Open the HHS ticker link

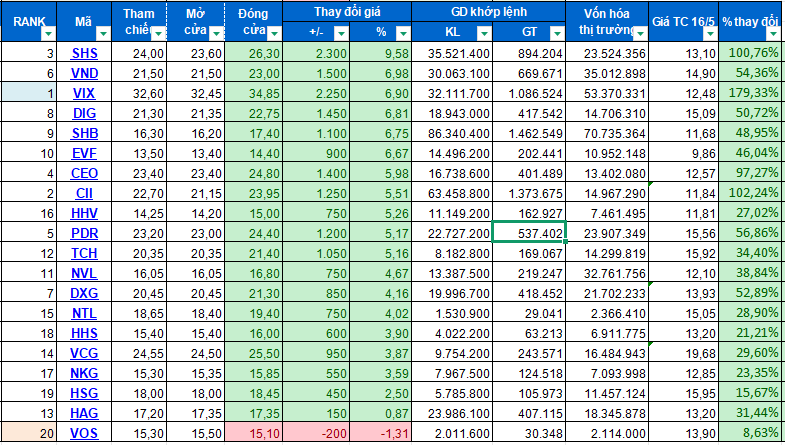[x=84, y=333]
